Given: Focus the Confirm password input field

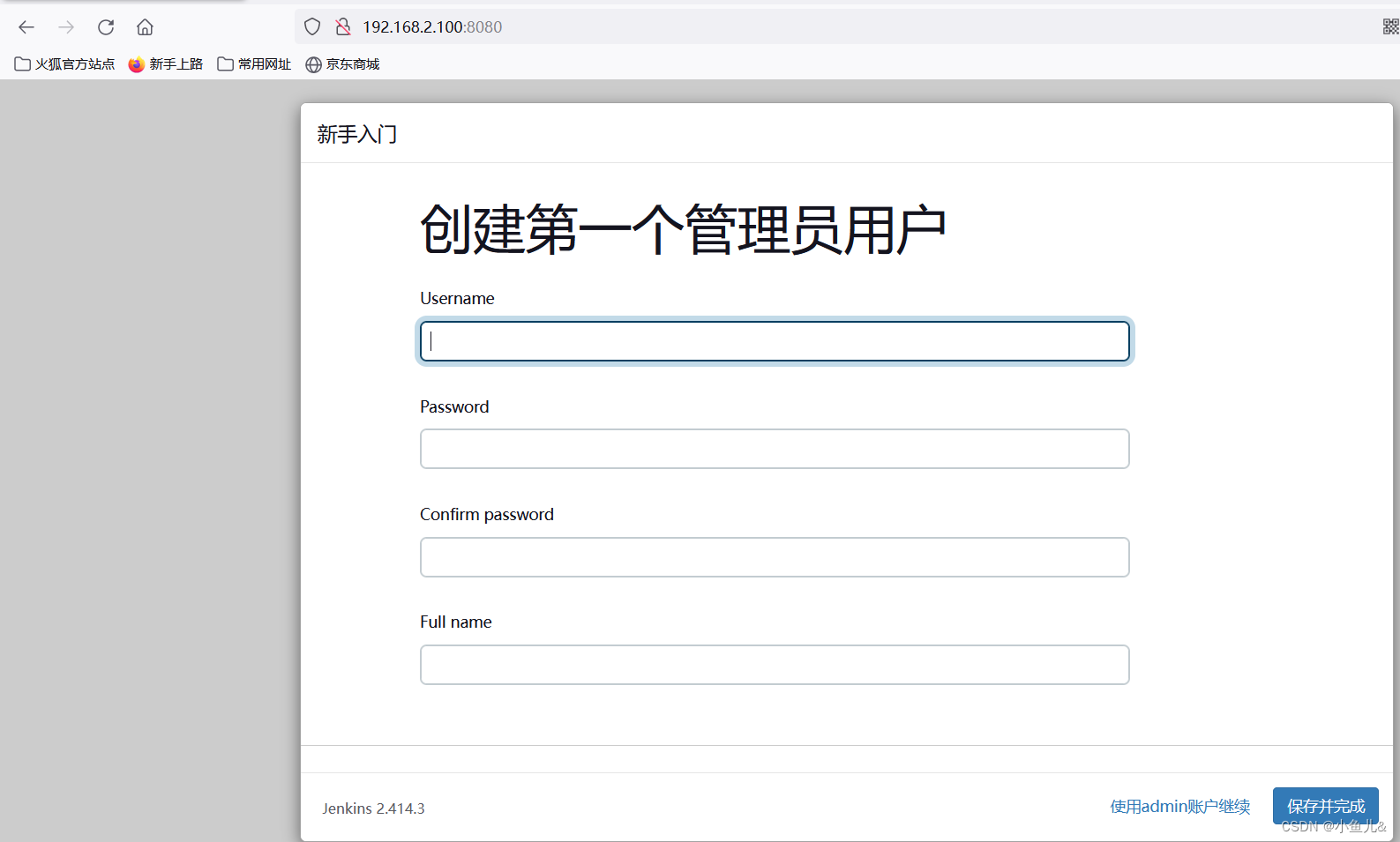Looking at the screenshot, I should point(775,557).
